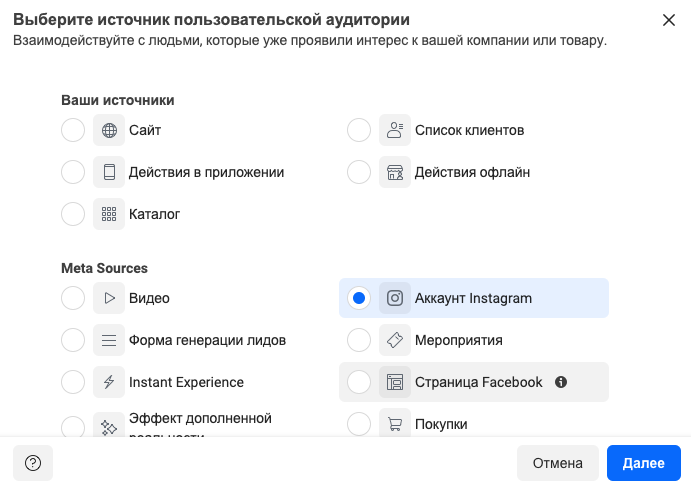Select the Сайт radio button
691x486 pixels.
tap(73, 130)
